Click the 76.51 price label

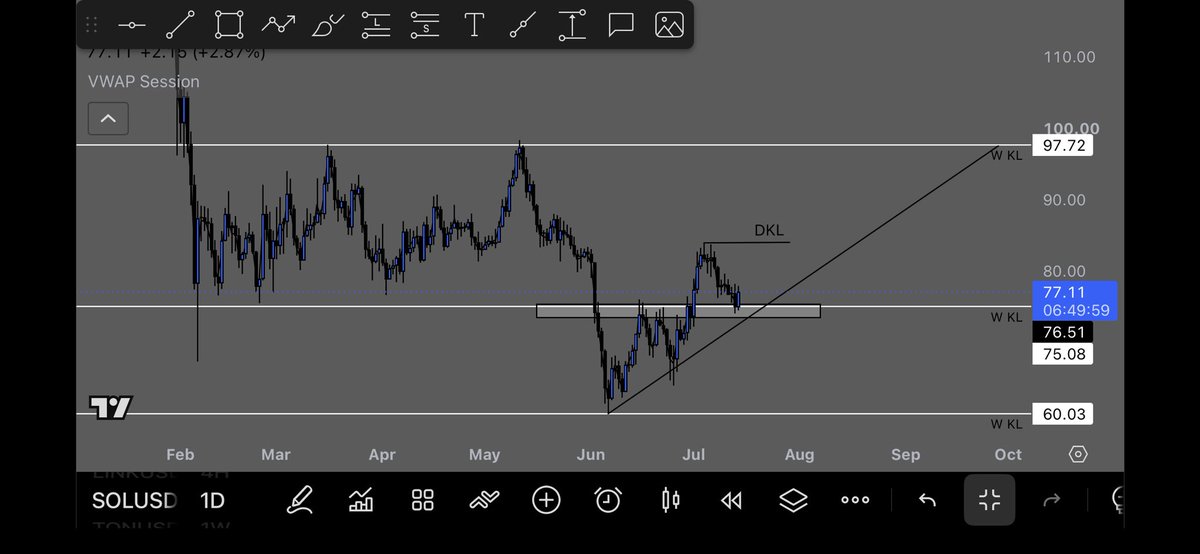[x=1062, y=332]
